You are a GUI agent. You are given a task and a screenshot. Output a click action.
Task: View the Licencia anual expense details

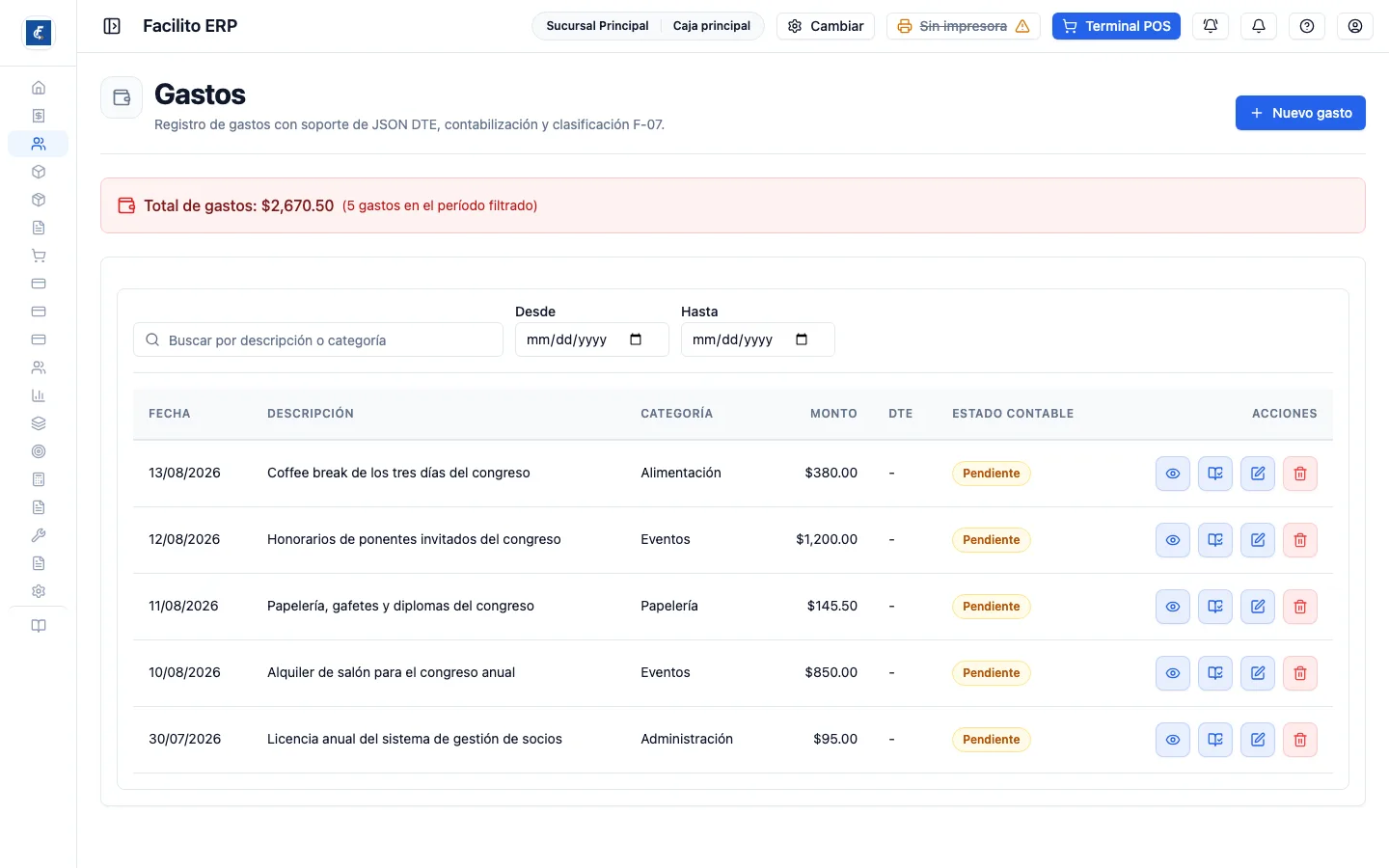[x=1173, y=740]
